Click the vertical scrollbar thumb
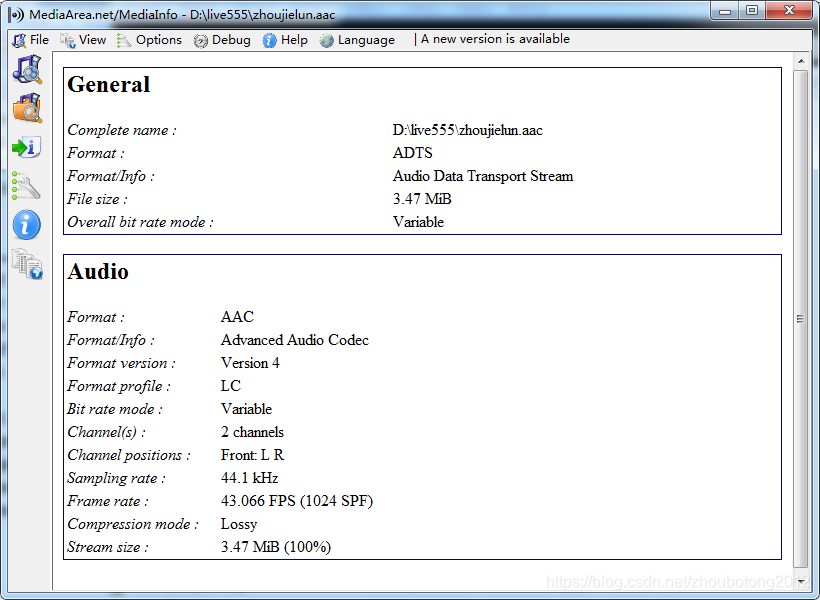Image resolution: width=820 pixels, height=600 pixels. click(x=801, y=319)
